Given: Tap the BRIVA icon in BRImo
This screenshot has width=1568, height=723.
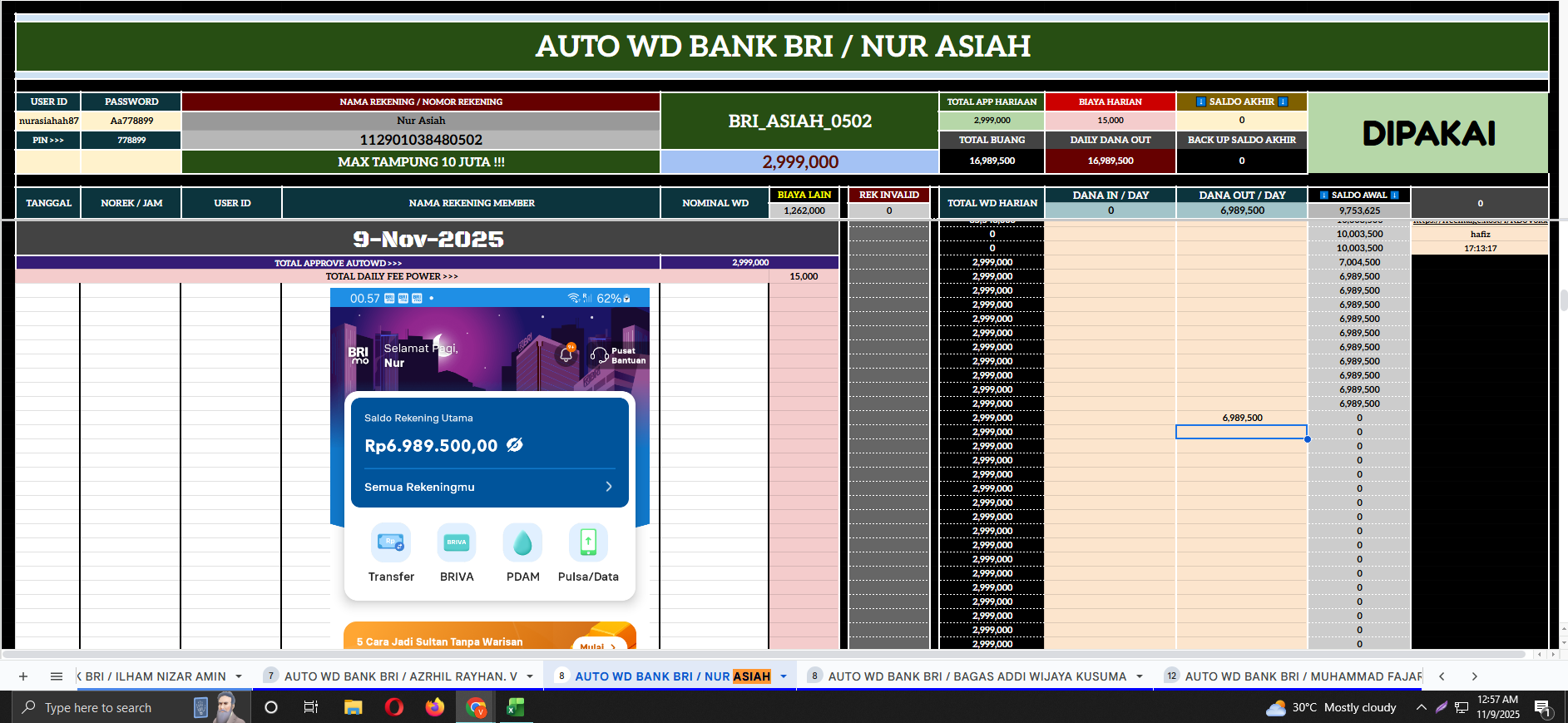Looking at the screenshot, I should pos(457,542).
